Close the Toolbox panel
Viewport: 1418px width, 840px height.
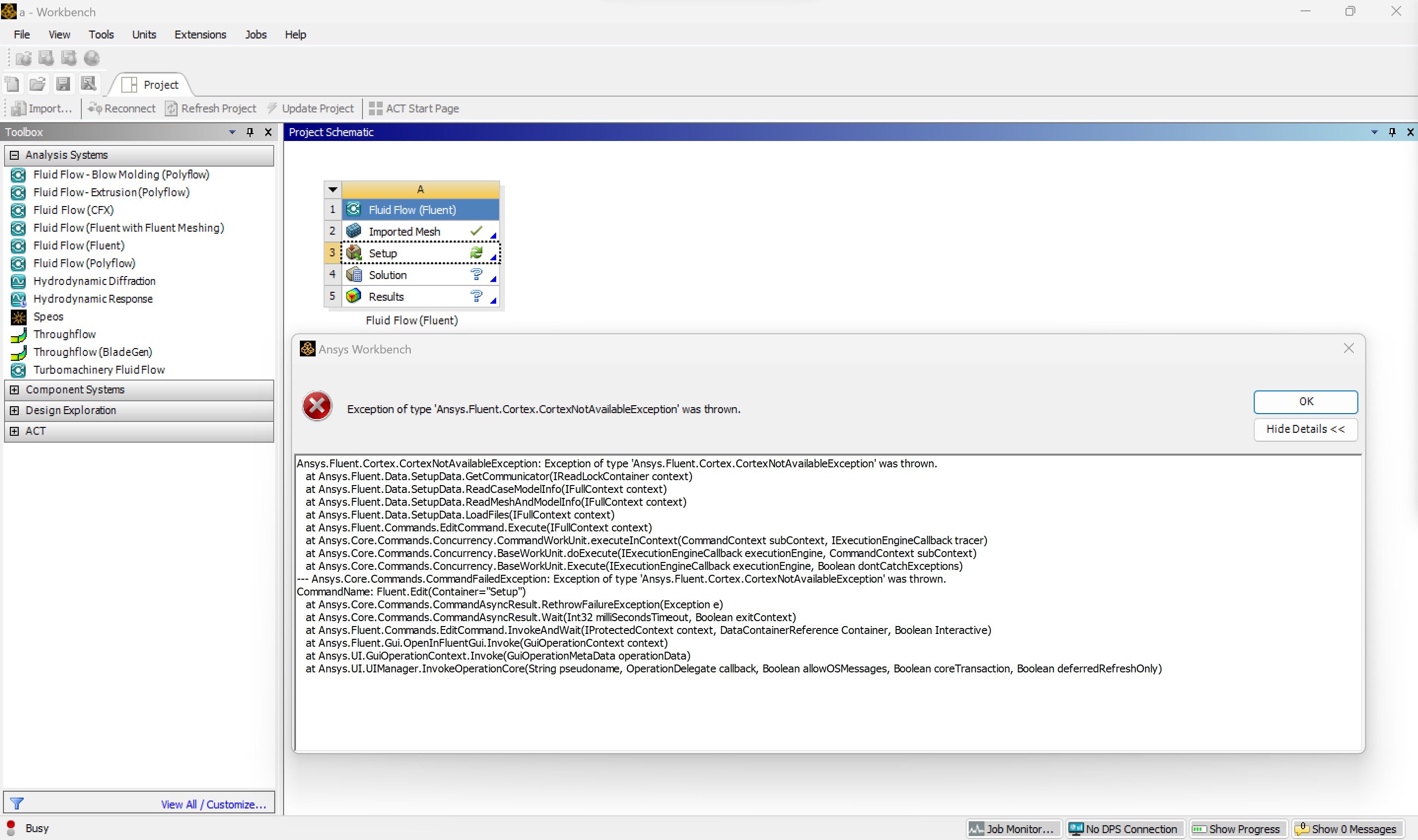pos(268,132)
